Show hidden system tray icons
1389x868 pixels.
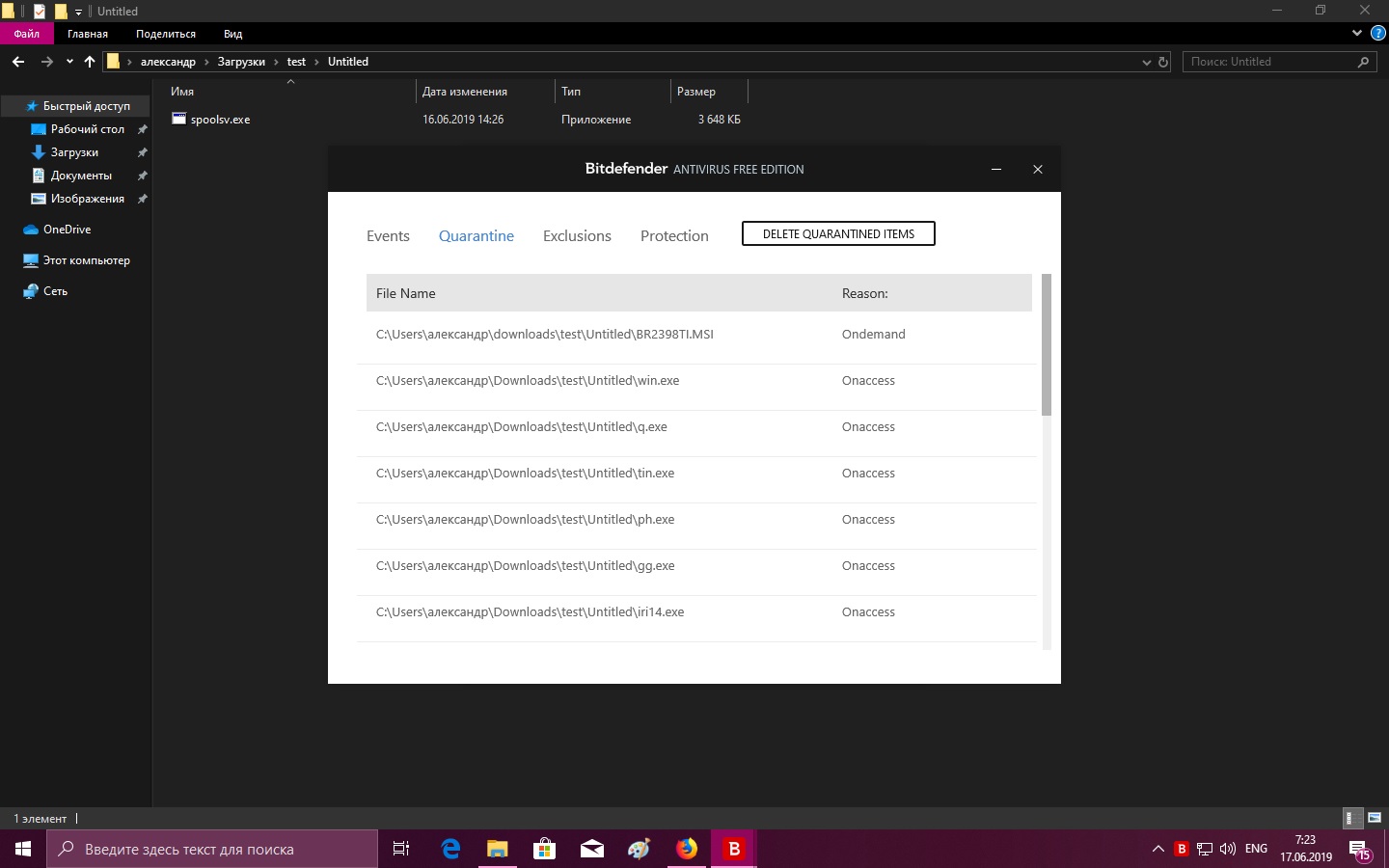1157,849
